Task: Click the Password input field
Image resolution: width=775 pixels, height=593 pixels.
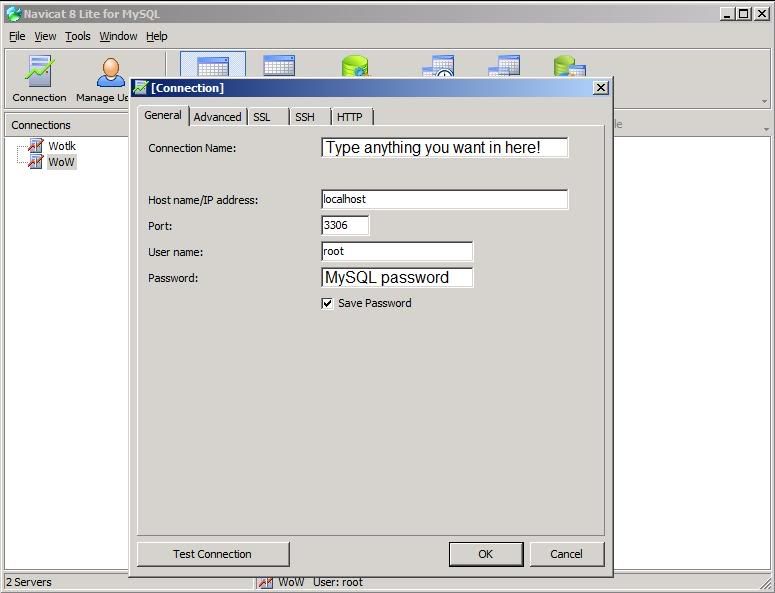Action: [397, 277]
